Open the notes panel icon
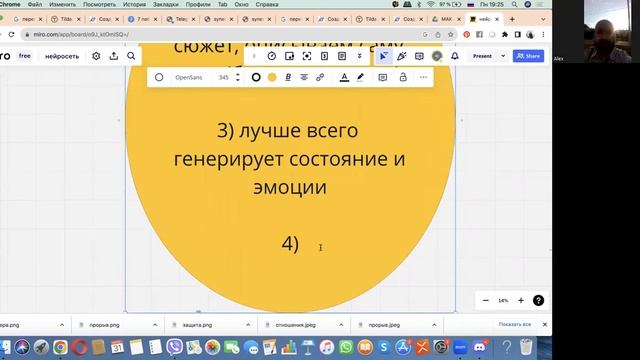Image resolution: width=640 pixels, height=360 pixels. coord(342,56)
